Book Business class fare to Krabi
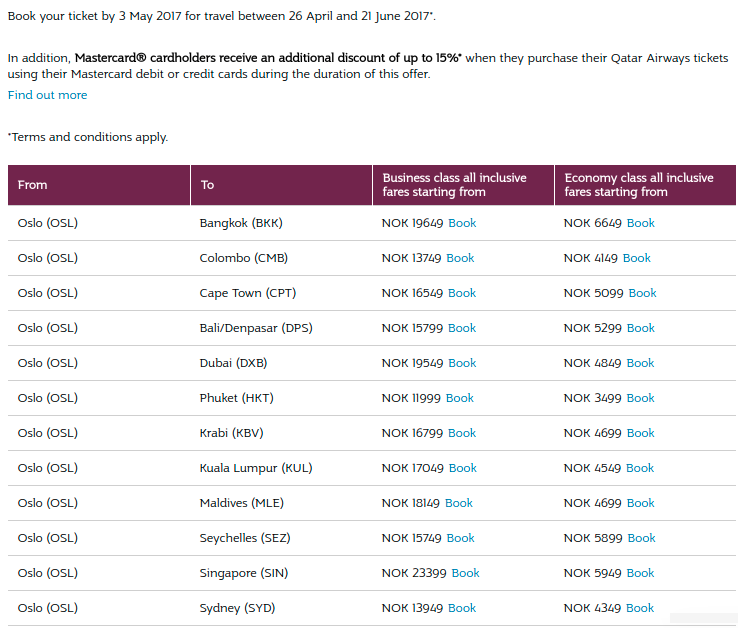The image size is (738, 628). click(x=462, y=433)
